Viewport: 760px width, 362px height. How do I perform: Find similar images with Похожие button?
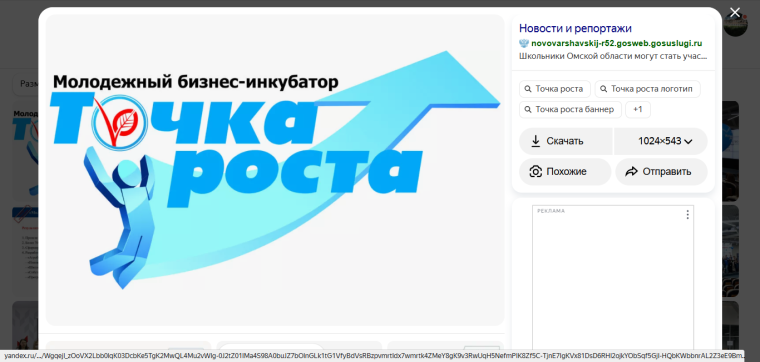pyautogui.click(x=565, y=172)
